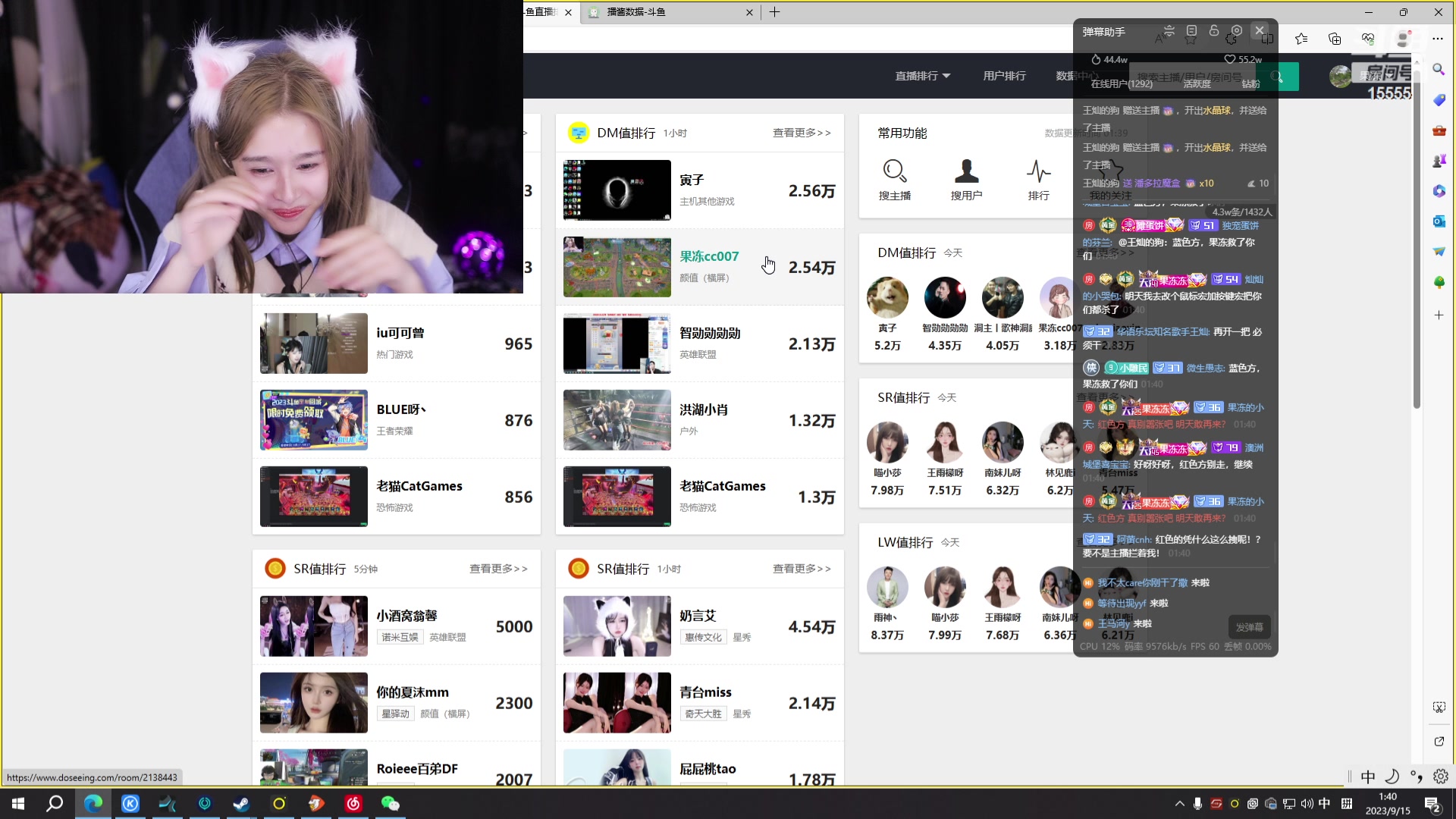1456x819 pixels.
Task: Select the 活跃度 tab in 弹幕助手
Action: click(x=1197, y=84)
